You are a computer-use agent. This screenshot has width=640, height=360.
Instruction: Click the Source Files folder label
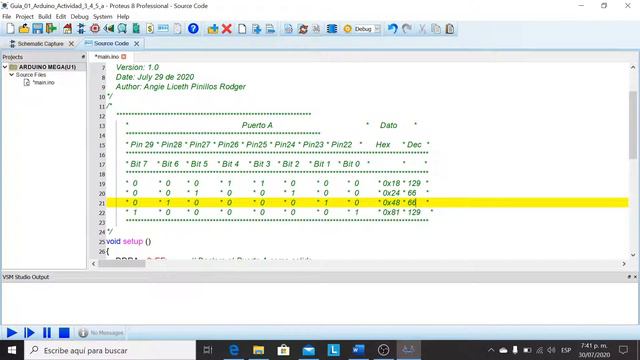coord(31,75)
